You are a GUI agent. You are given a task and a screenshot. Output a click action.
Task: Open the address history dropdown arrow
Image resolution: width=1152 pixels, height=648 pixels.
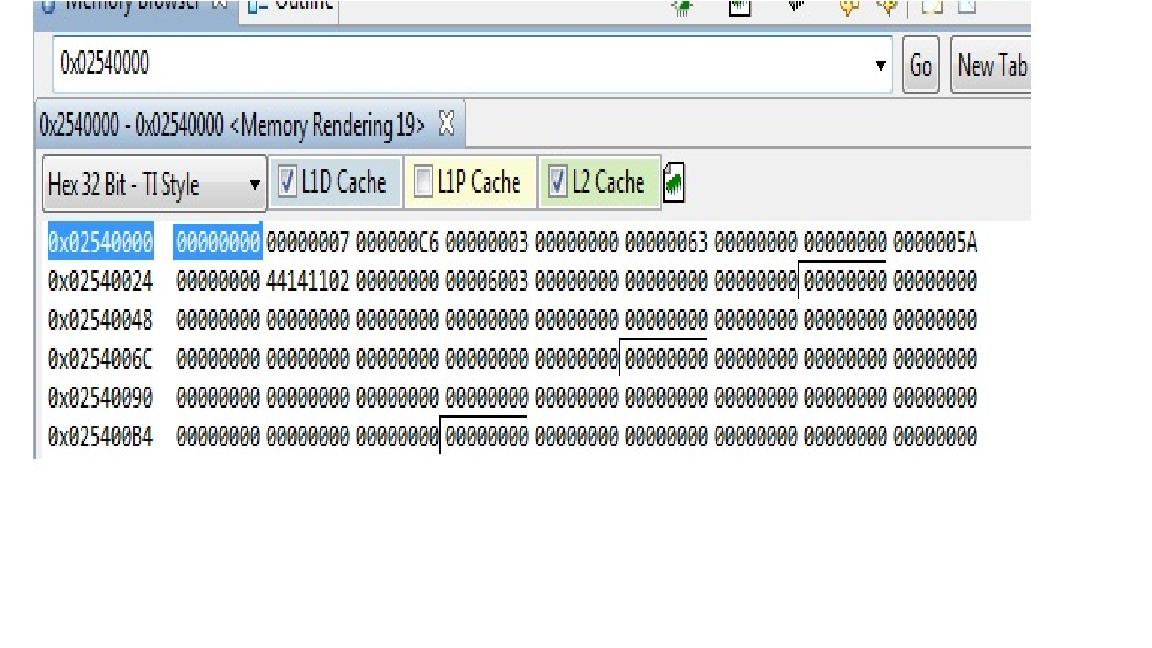coord(879,64)
